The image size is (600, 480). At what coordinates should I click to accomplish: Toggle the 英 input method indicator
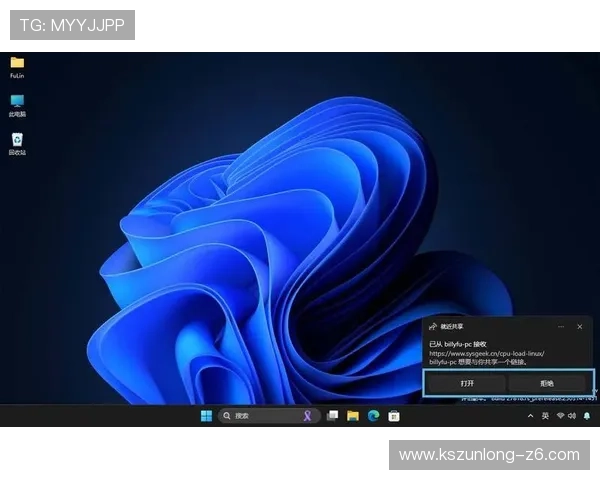[545, 415]
